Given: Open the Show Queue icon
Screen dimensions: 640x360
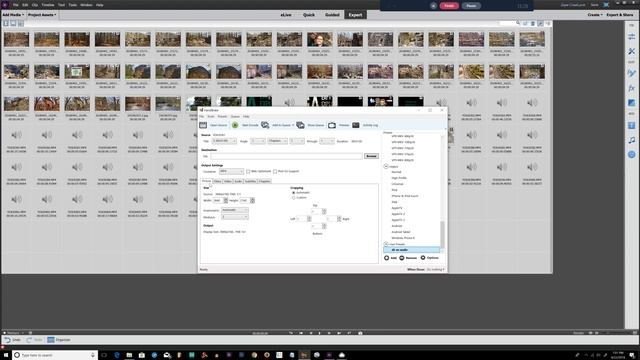Looking at the screenshot, I should (x=300, y=125).
